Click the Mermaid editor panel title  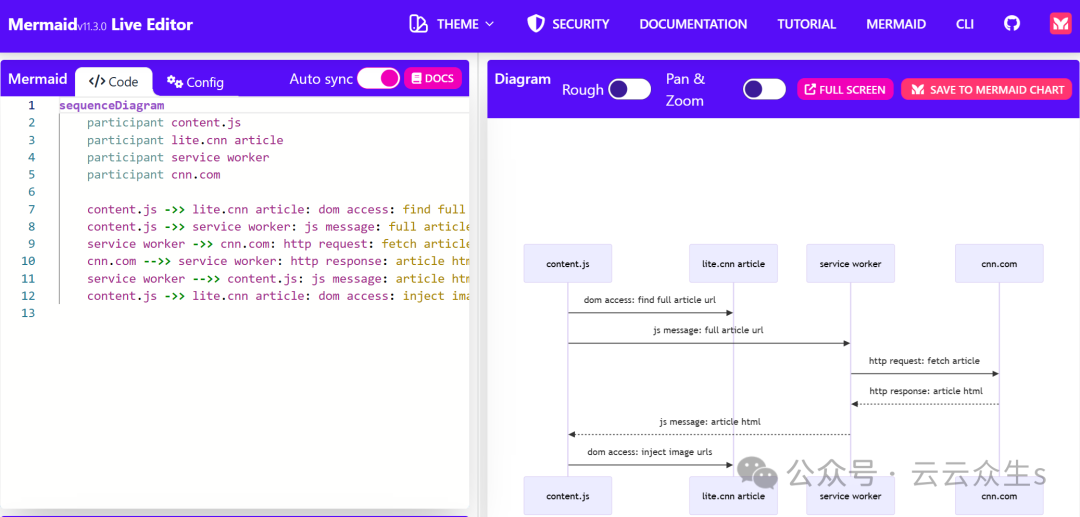click(x=37, y=78)
